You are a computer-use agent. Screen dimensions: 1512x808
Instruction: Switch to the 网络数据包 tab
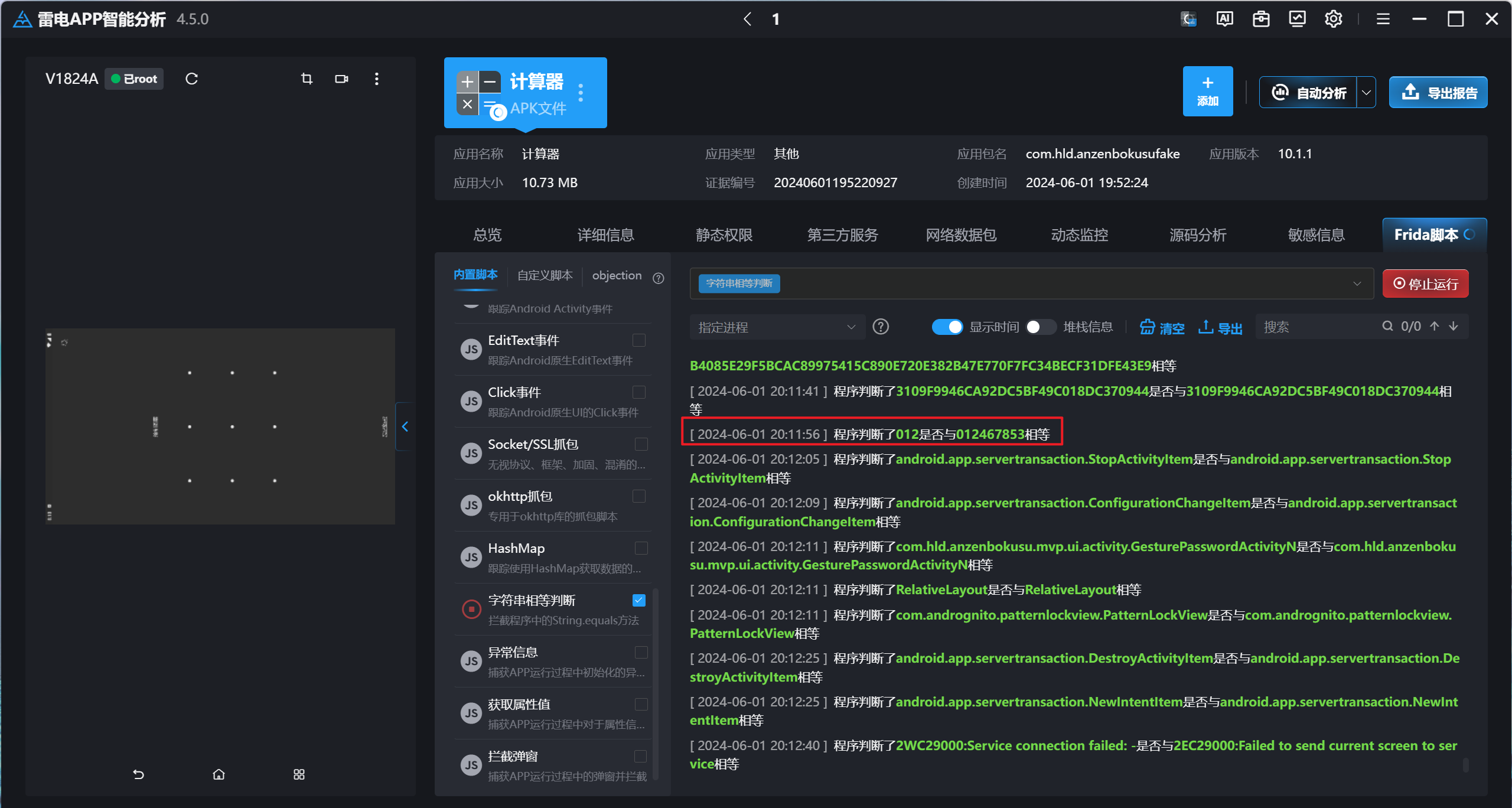point(961,235)
